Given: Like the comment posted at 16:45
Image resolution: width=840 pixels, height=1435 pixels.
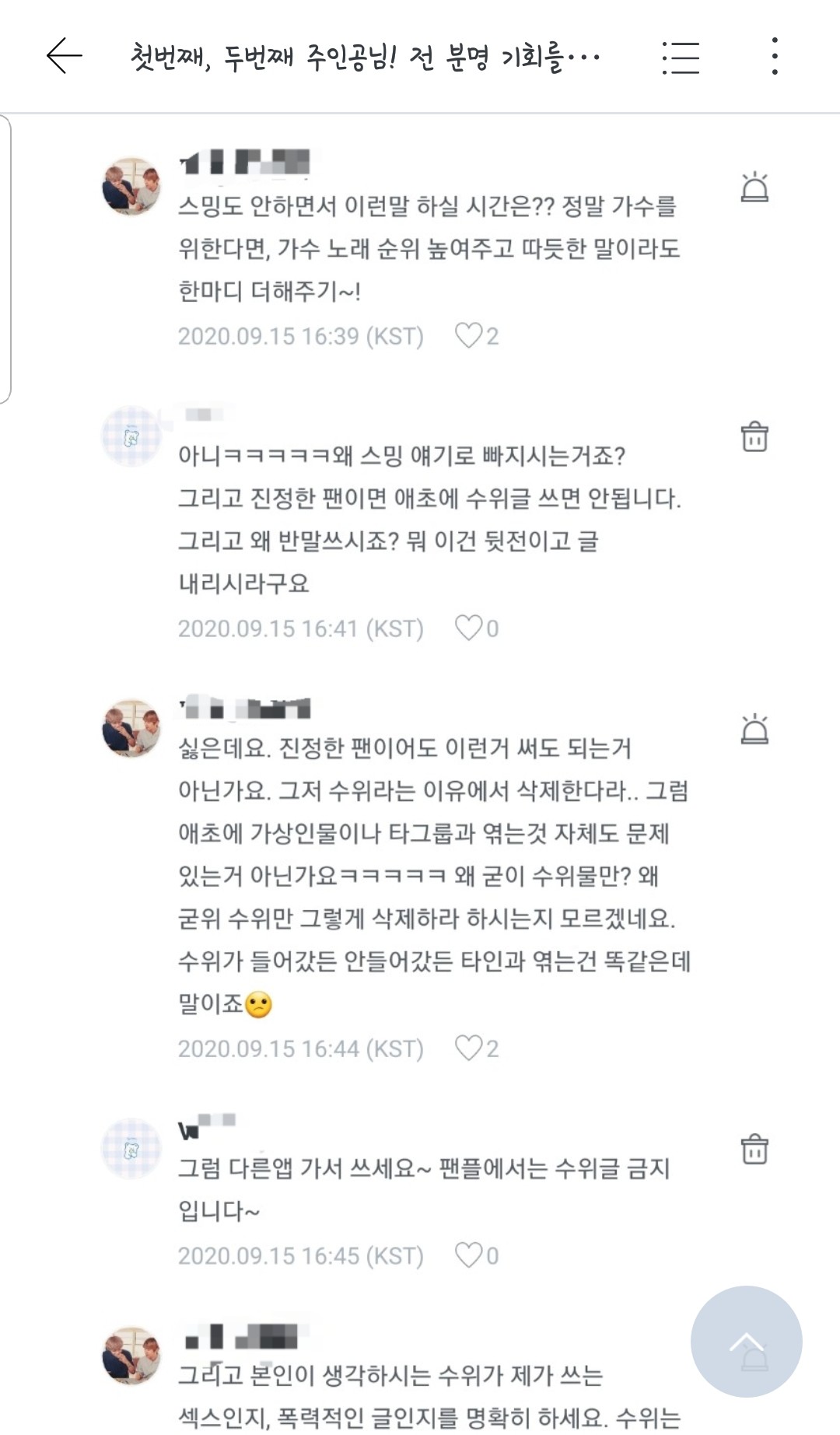Looking at the screenshot, I should coord(469,1255).
